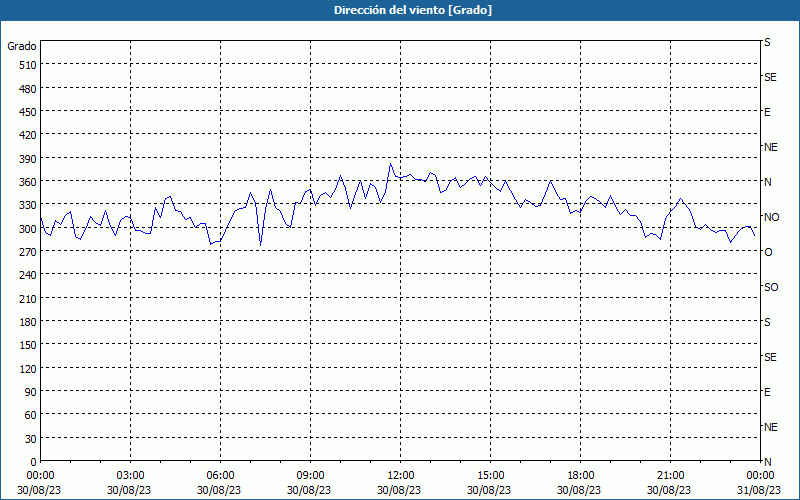Click the 'NO' compass label
Viewport: 800px width, 500px height.
point(771,217)
